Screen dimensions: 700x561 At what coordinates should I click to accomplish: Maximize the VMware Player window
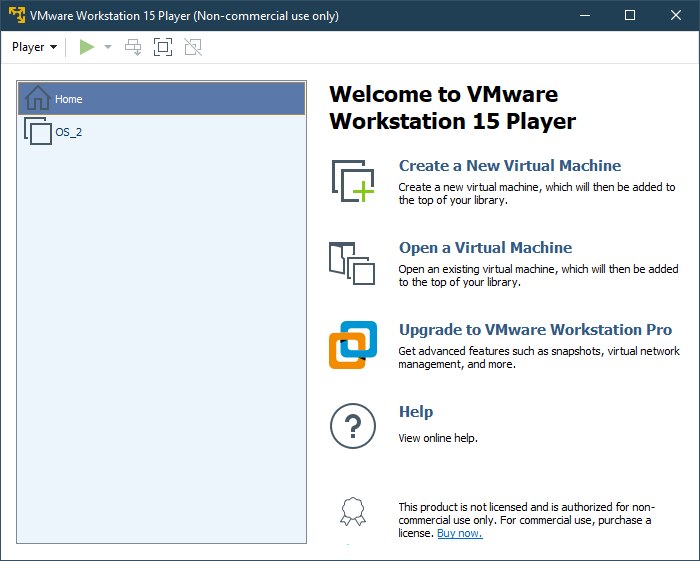pyautogui.click(x=630, y=15)
